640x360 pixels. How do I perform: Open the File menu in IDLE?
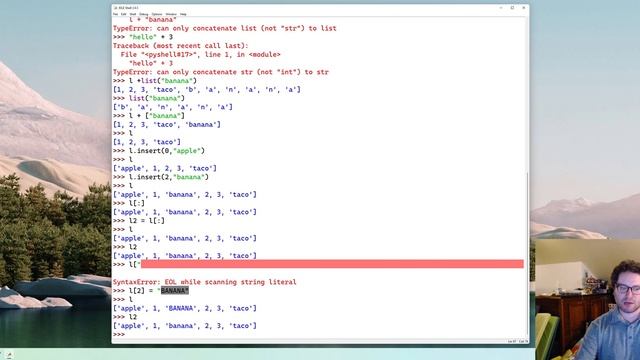(x=116, y=14)
